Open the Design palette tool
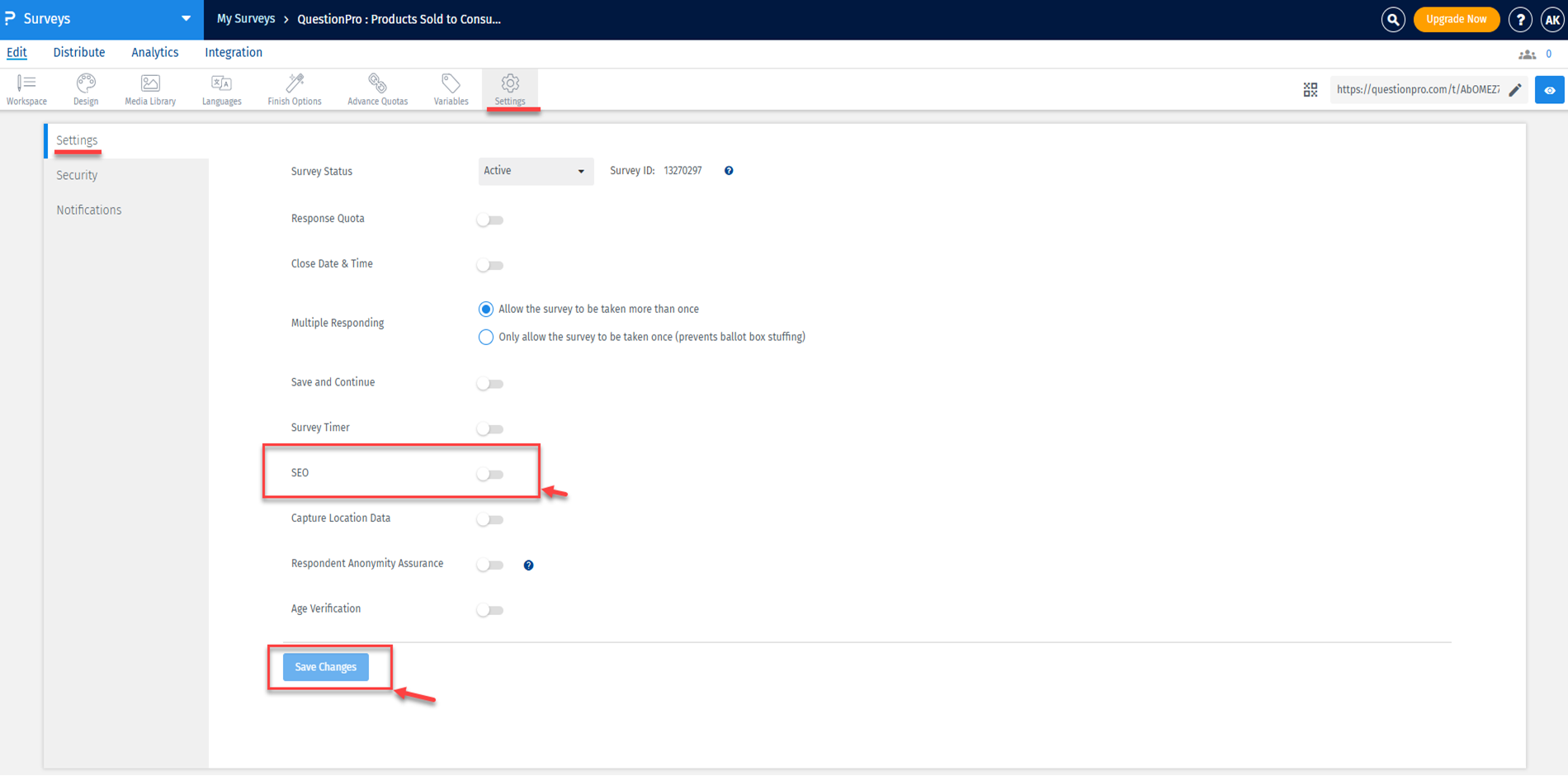 (x=86, y=89)
